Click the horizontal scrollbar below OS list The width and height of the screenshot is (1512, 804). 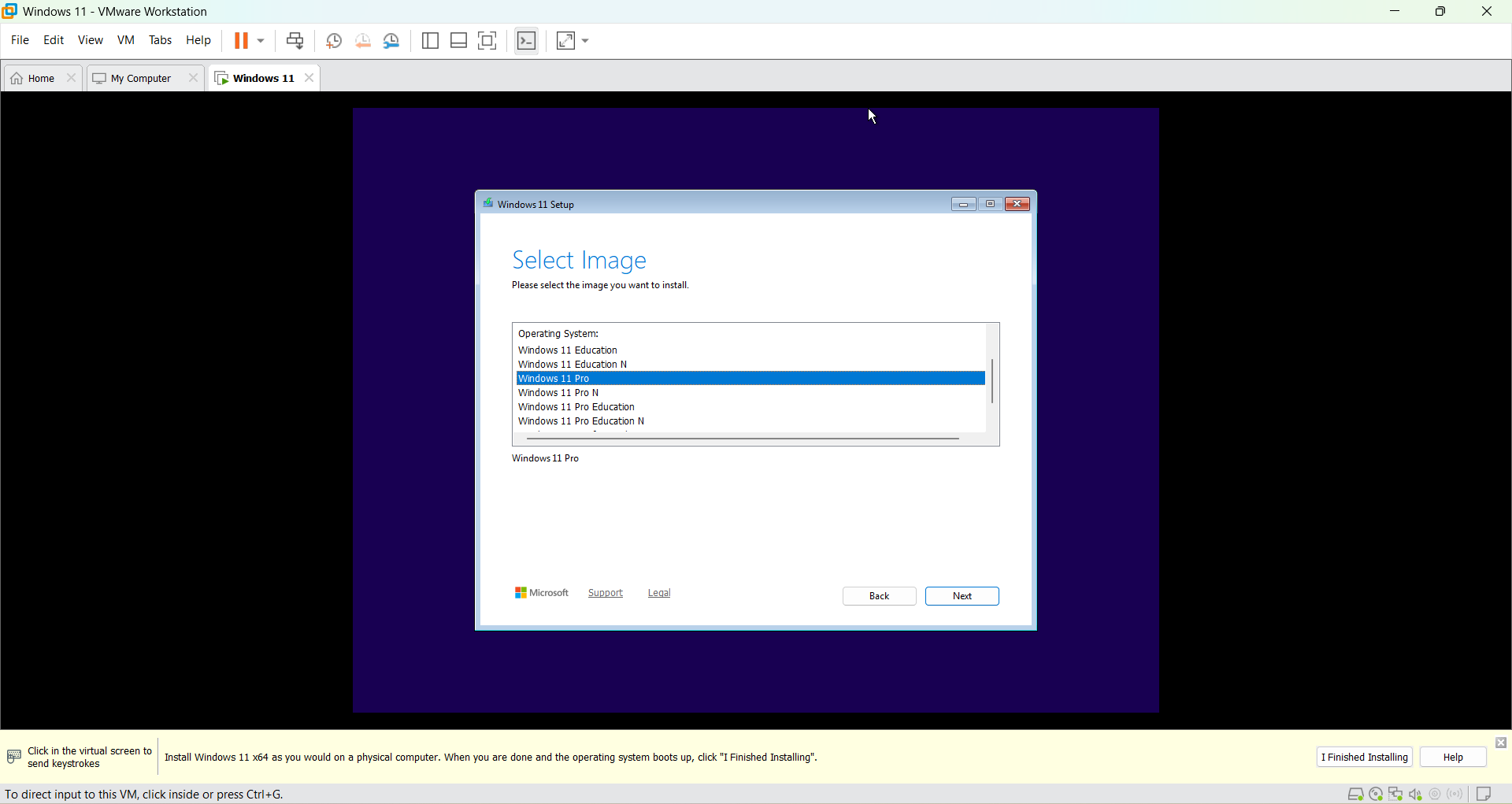click(743, 439)
